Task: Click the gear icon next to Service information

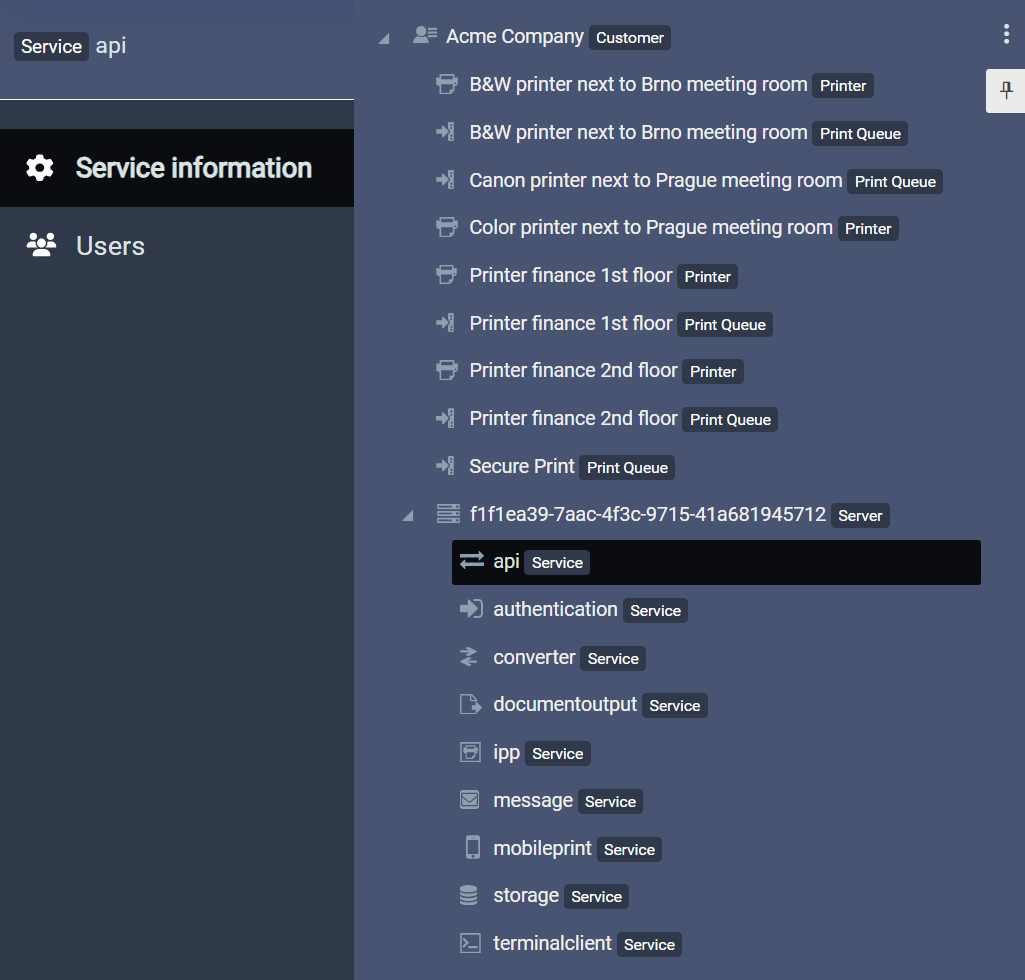Action: click(x=39, y=168)
